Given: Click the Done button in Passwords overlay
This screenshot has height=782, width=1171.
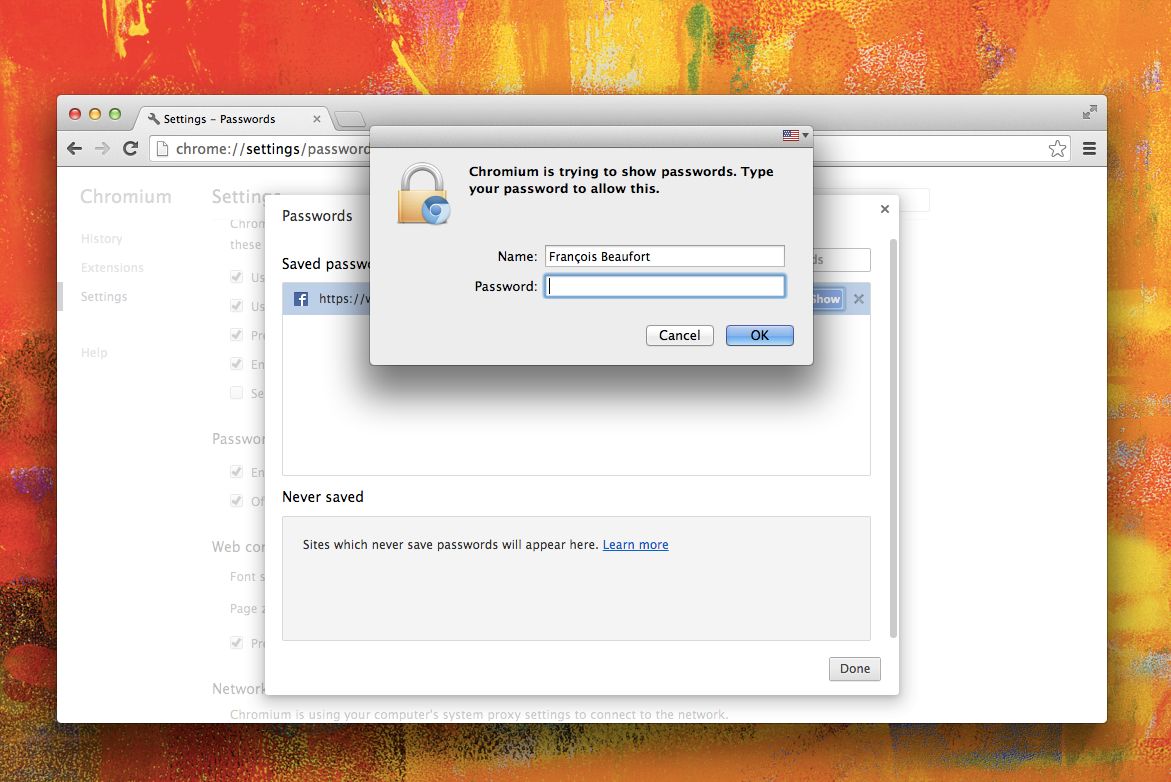Looking at the screenshot, I should tap(854, 668).
